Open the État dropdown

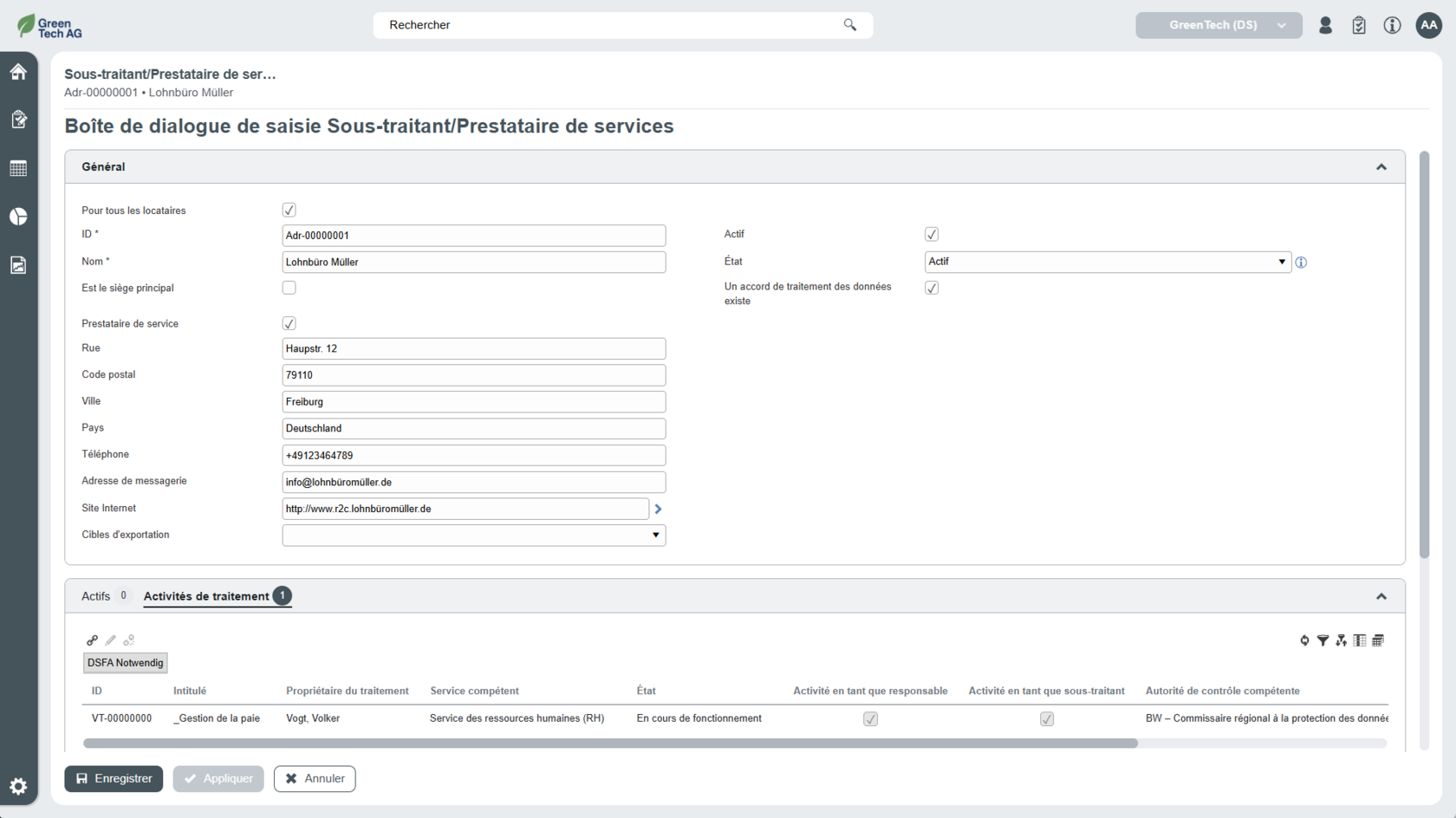coord(1108,262)
